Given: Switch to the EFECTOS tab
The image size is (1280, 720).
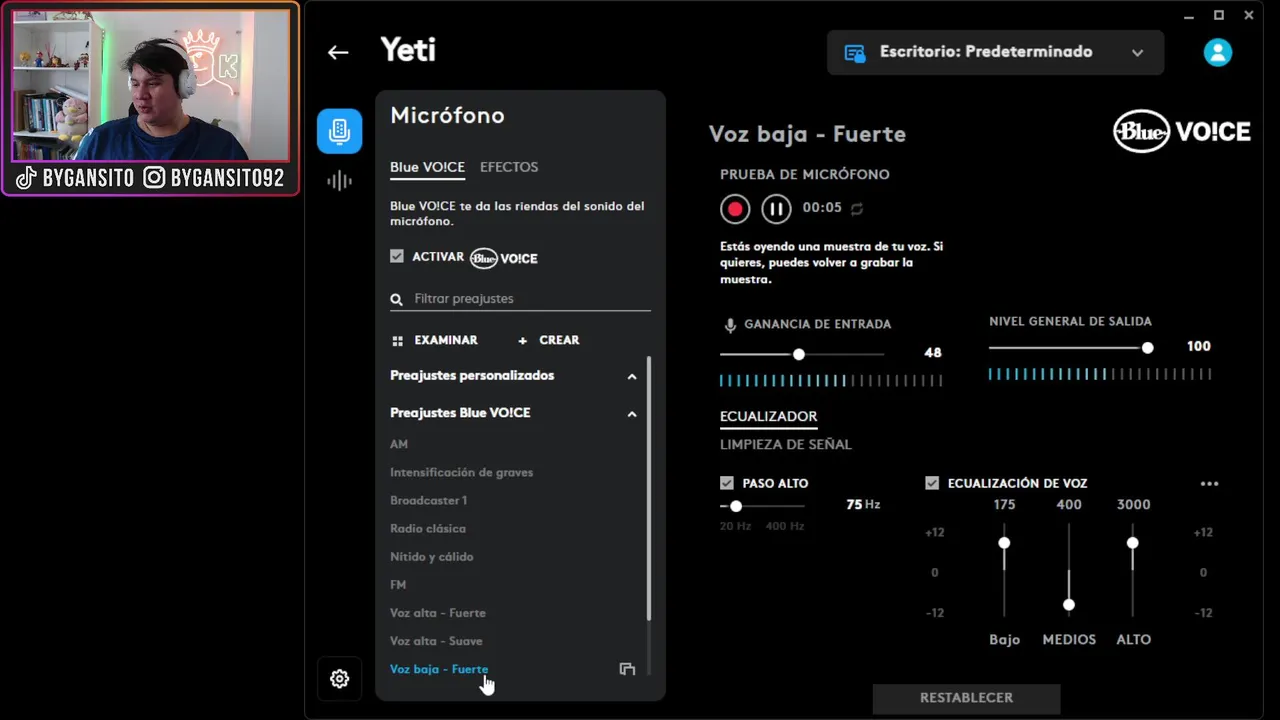Looking at the screenshot, I should 509,167.
